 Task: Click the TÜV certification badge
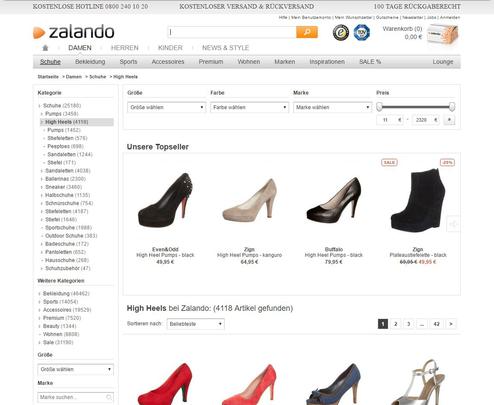pyautogui.click(x=362, y=33)
